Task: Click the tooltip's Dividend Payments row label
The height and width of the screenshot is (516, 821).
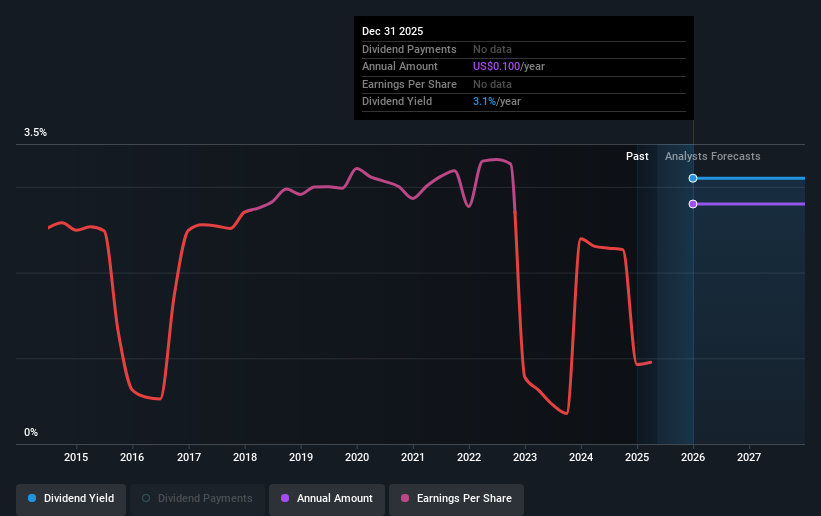Action: (409, 49)
